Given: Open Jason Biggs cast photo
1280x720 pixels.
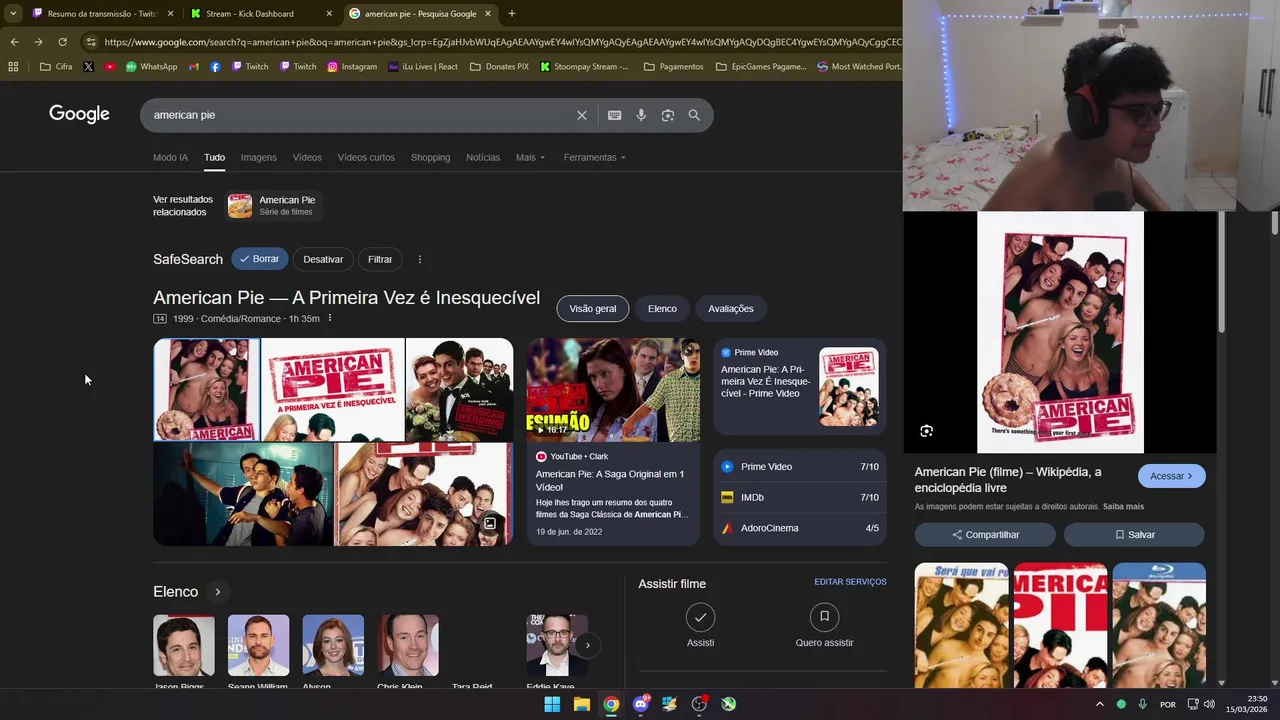Looking at the screenshot, I should click(184, 646).
